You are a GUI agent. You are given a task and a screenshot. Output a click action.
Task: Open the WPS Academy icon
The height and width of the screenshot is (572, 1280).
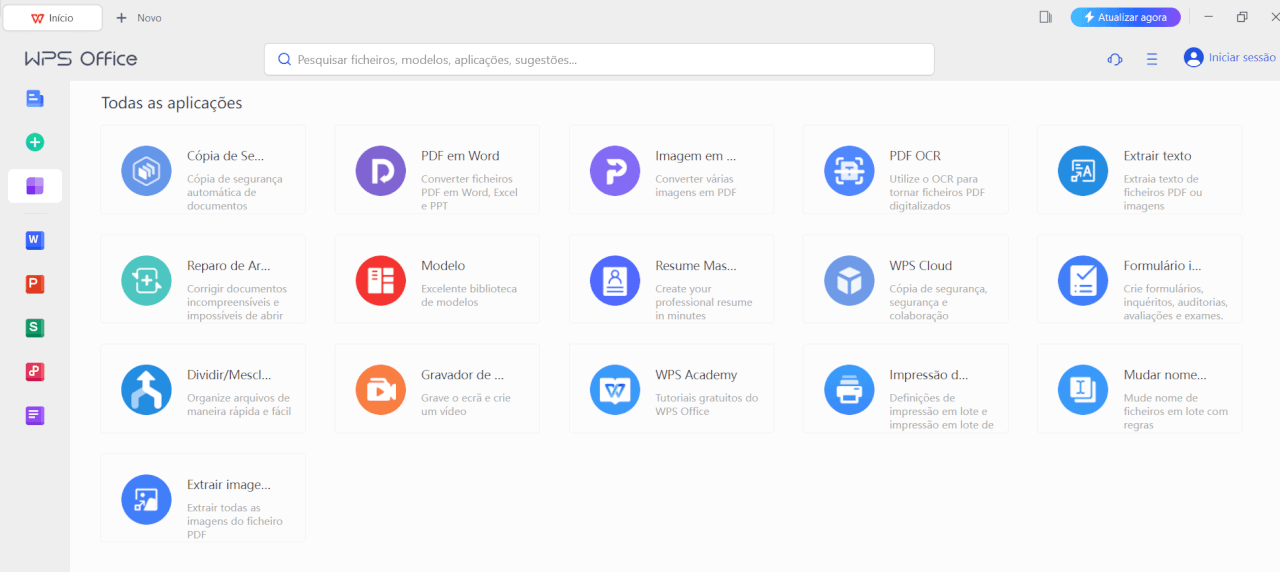615,389
